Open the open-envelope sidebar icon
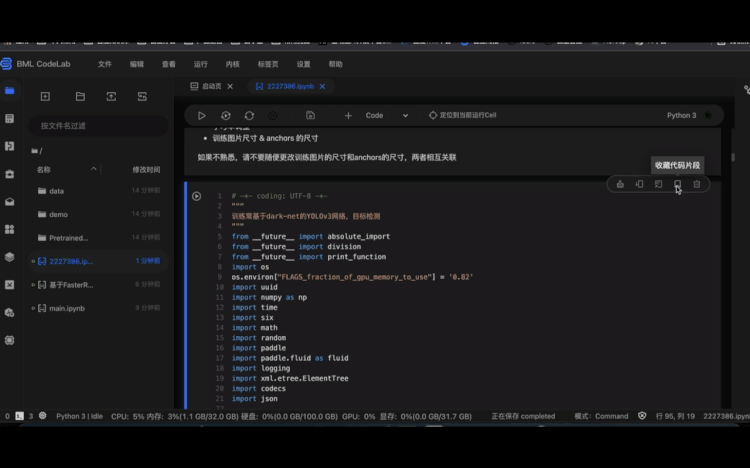The width and height of the screenshot is (750, 468). pos(10,201)
